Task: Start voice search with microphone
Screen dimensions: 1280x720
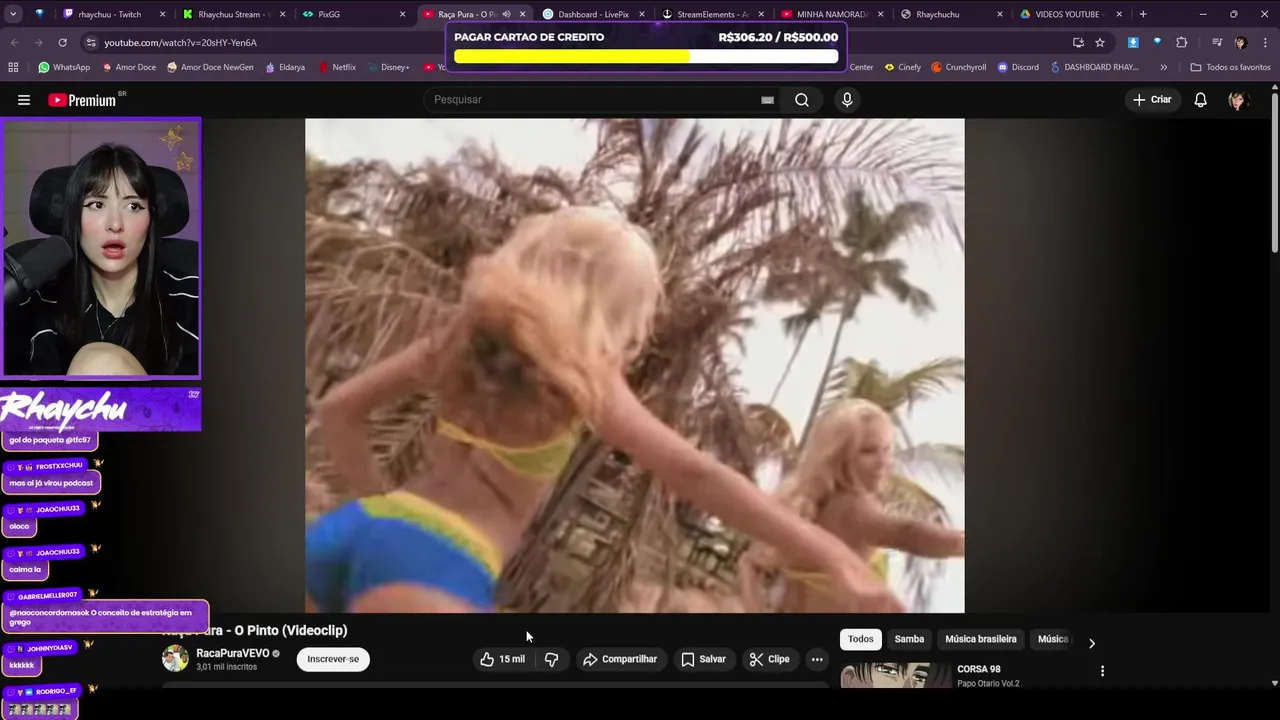Action: pyautogui.click(x=847, y=100)
